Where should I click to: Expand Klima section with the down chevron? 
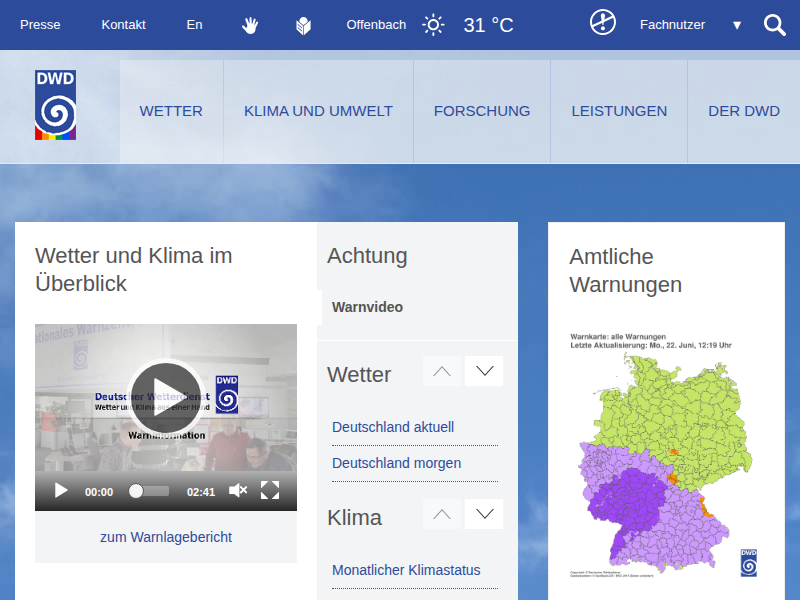(x=484, y=514)
